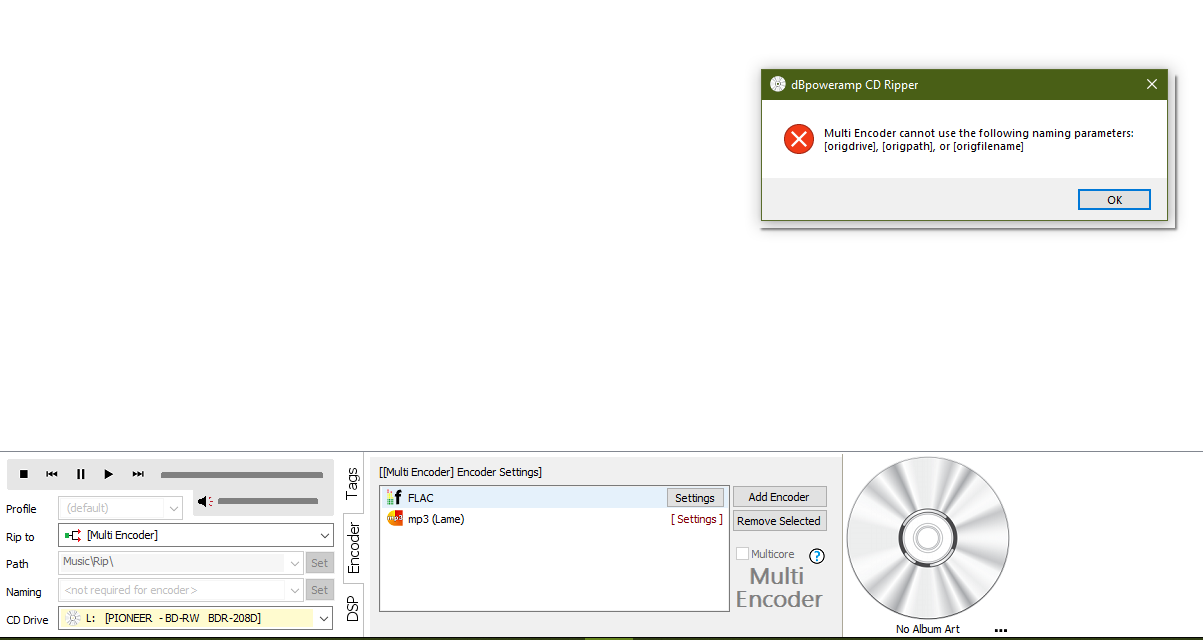1203x640 pixels.
Task: Open the CD Drive dropdown list
Action: coord(323,619)
